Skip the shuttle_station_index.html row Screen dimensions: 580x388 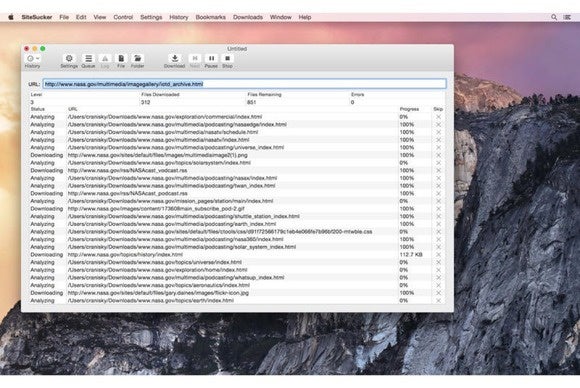pyautogui.click(x=438, y=216)
